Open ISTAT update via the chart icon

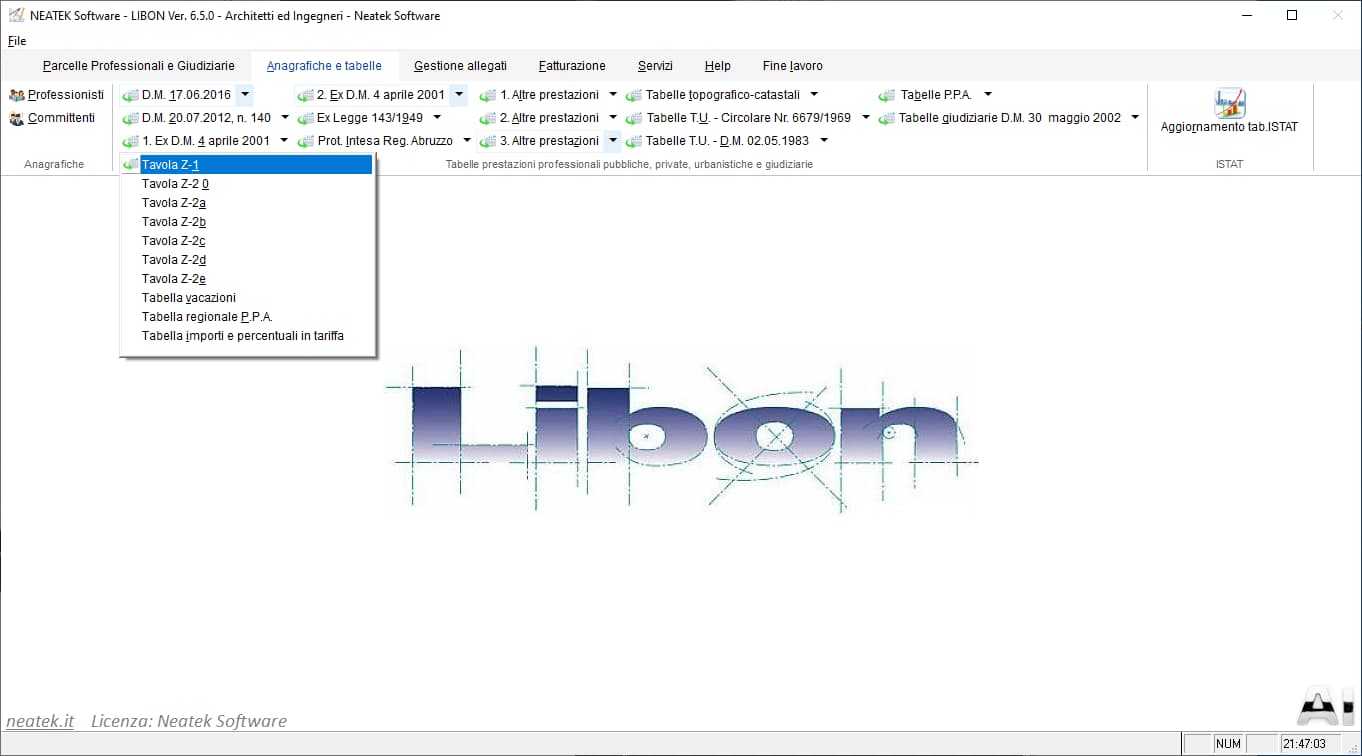coord(1229,102)
